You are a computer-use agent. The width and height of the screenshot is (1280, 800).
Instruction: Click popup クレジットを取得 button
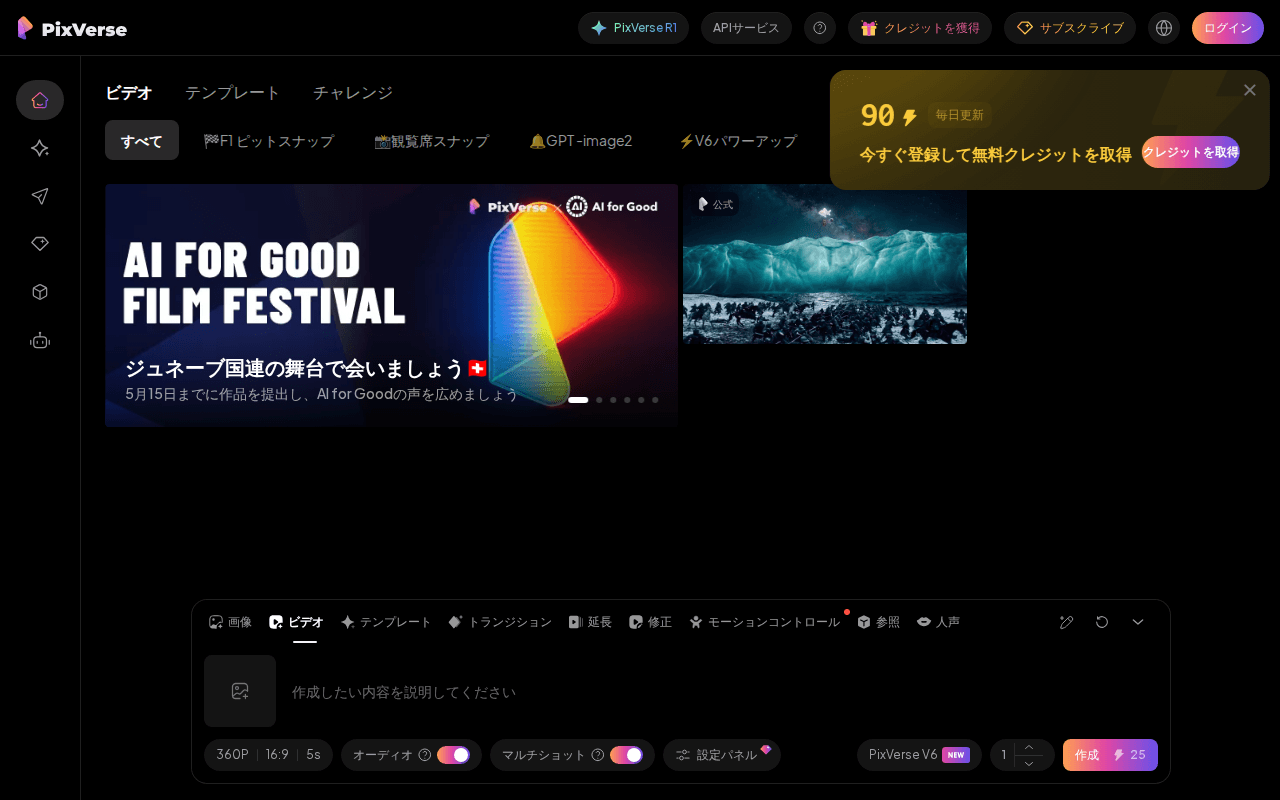coord(1191,152)
